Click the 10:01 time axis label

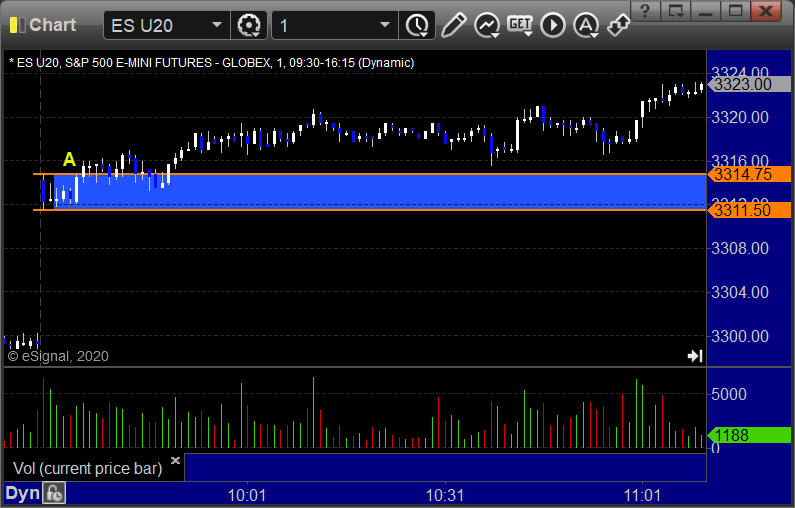(247, 495)
